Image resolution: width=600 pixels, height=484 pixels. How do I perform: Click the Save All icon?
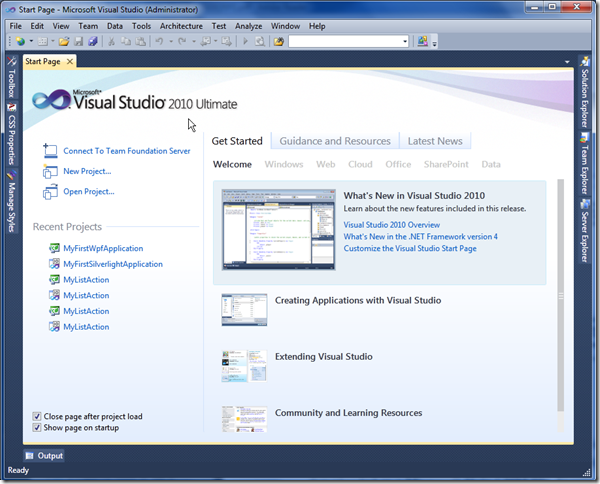tap(93, 41)
